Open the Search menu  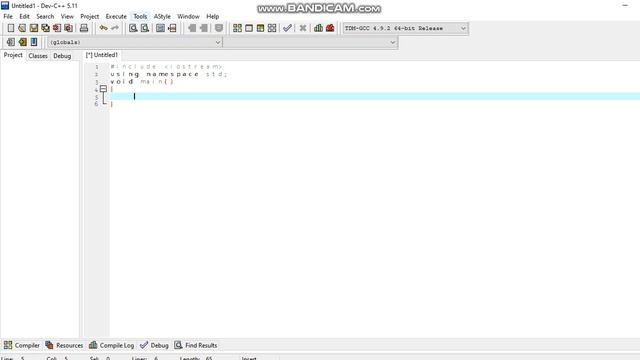[45, 16]
